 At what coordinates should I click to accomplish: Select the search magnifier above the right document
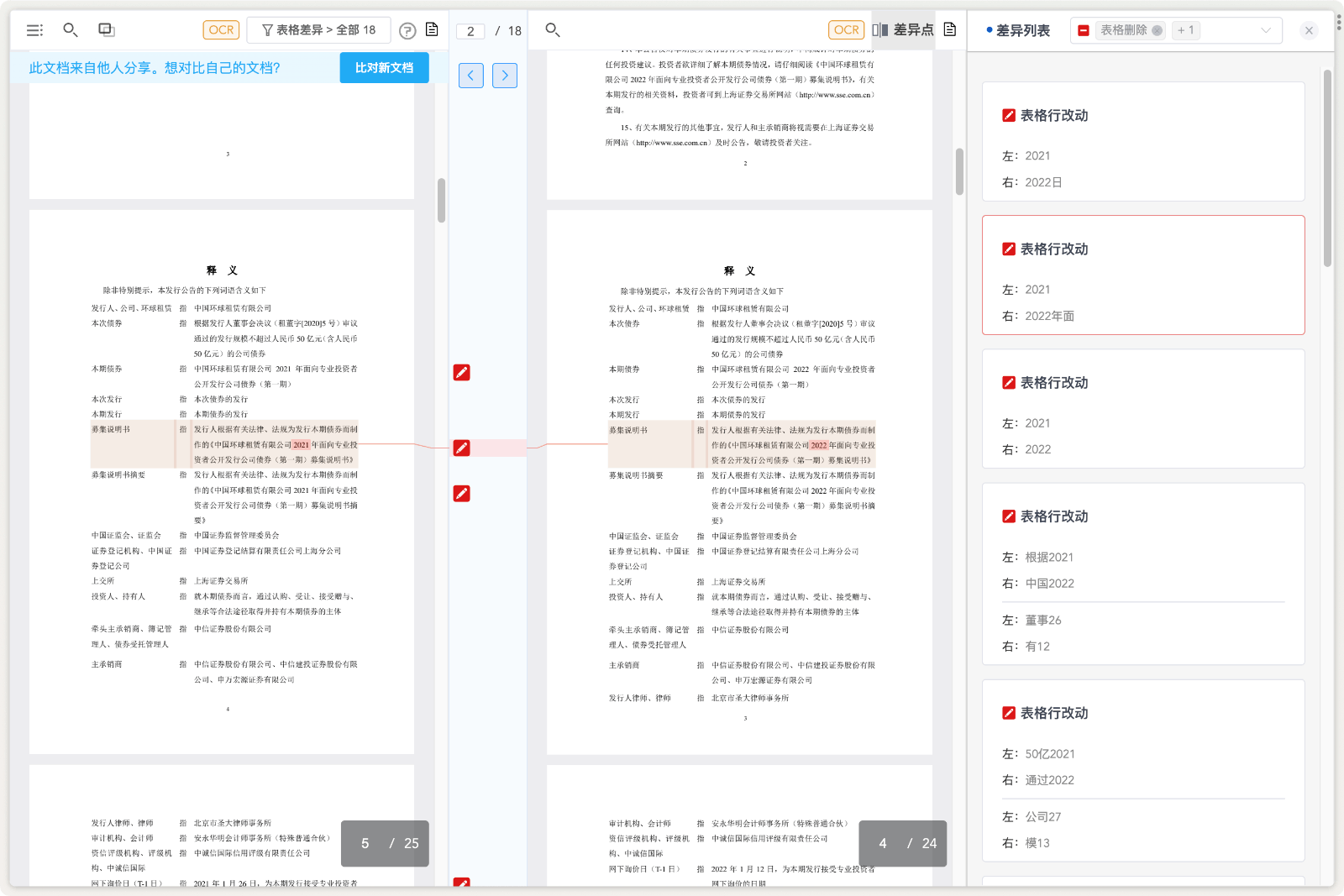(x=552, y=30)
